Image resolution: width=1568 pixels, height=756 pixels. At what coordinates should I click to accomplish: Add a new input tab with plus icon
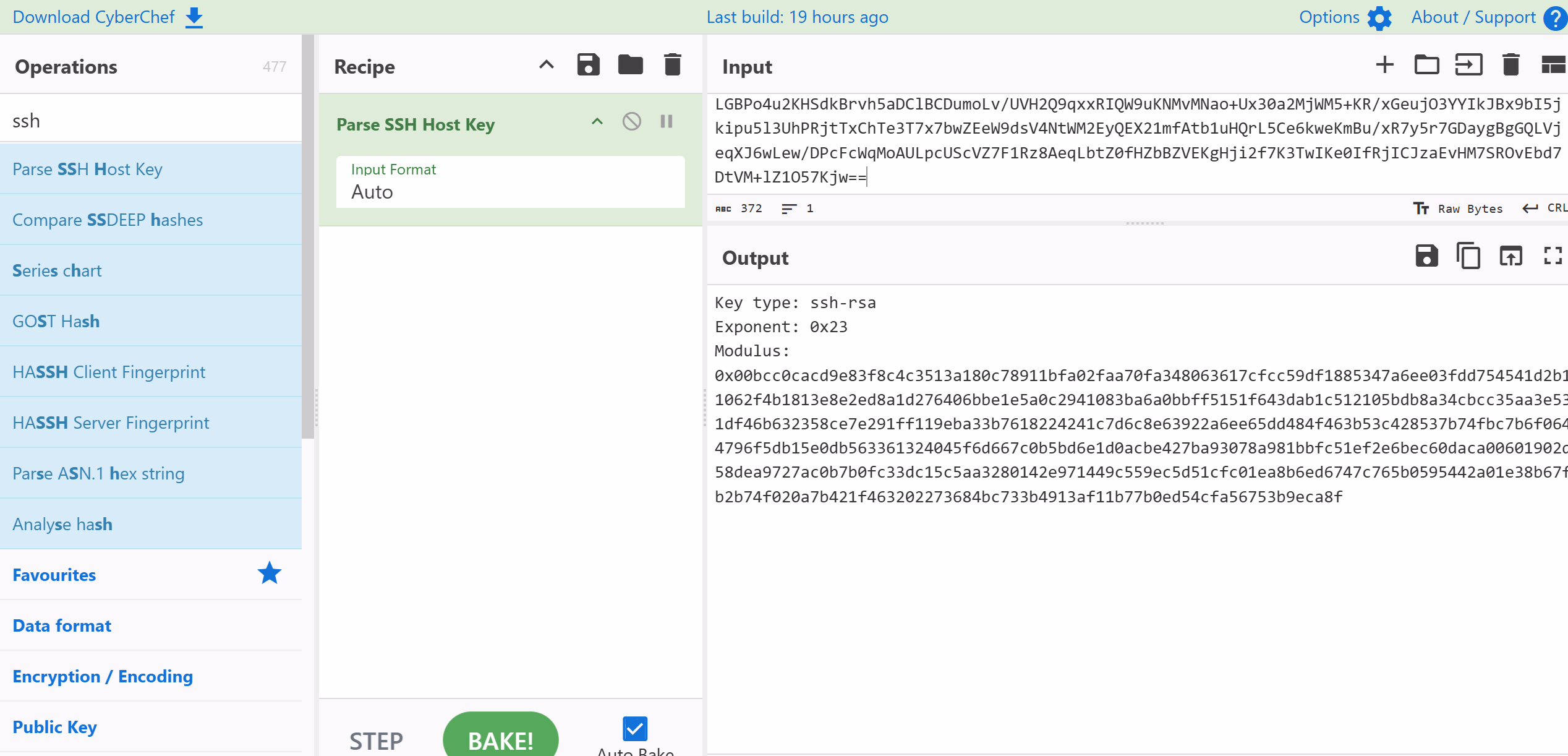1385,65
